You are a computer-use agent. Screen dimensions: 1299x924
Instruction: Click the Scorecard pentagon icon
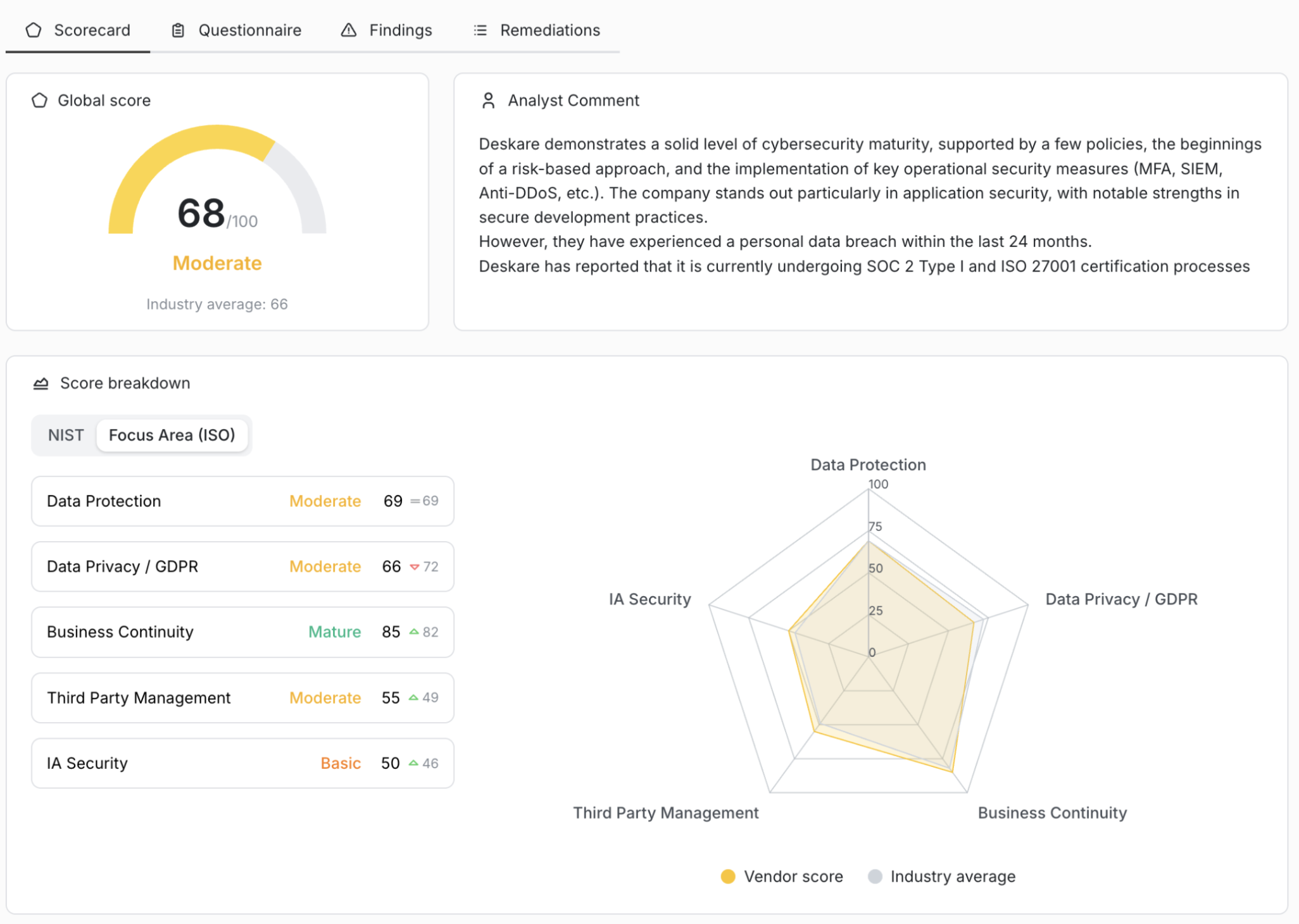tap(34, 30)
